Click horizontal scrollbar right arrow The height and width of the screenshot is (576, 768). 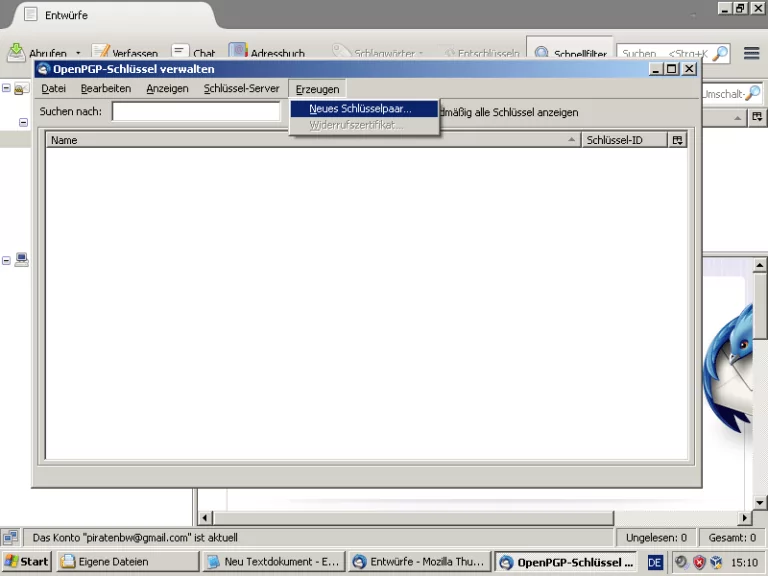[744, 518]
